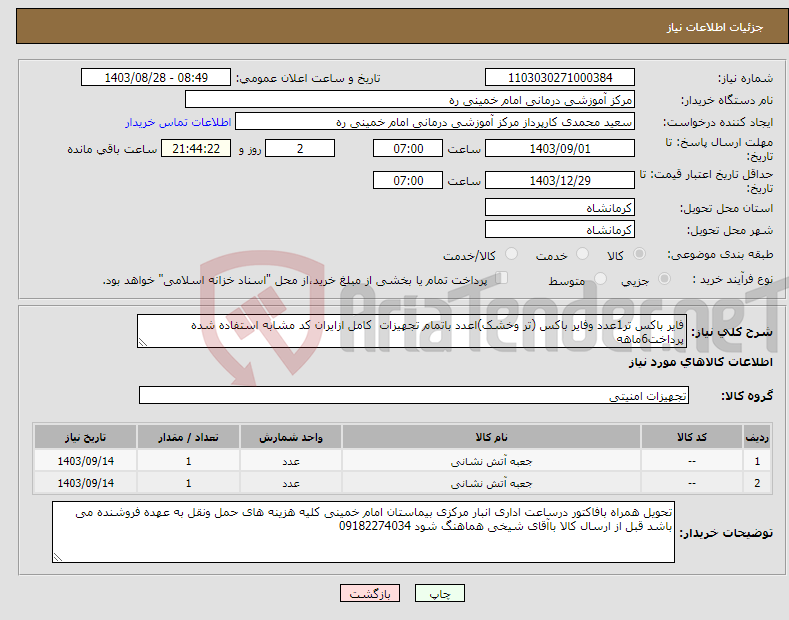The height and width of the screenshot is (620, 789).
Task: Select the متوسط purchase type radio
Action: (600, 279)
